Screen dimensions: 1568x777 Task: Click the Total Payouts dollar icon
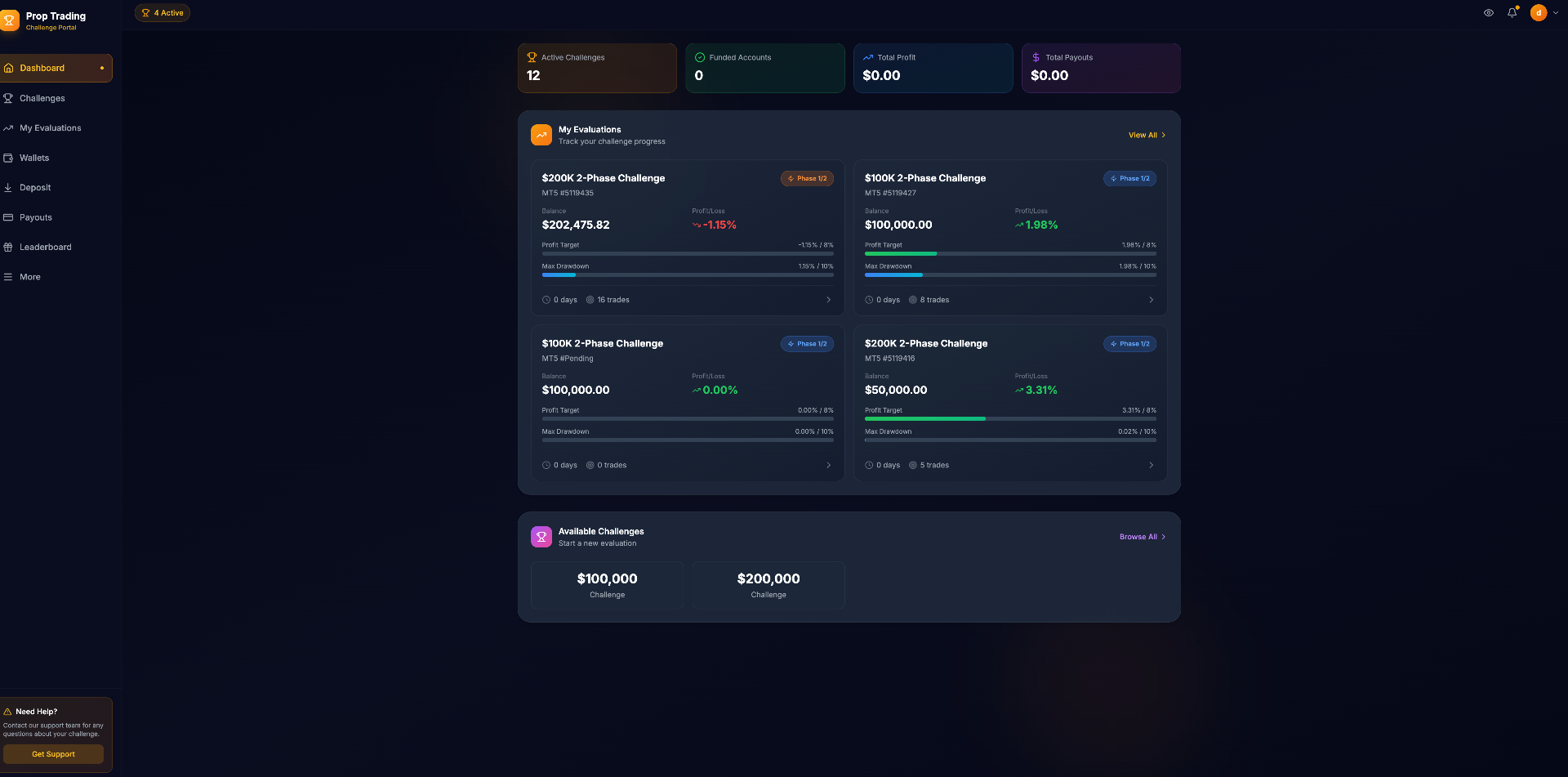click(x=1036, y=57)
